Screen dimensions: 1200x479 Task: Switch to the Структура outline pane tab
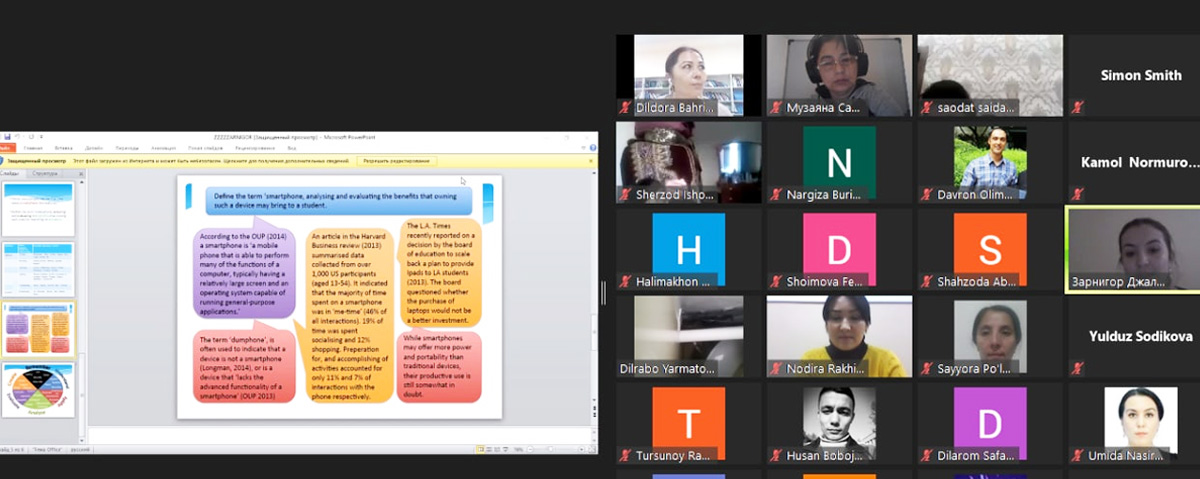pos(47,173)
